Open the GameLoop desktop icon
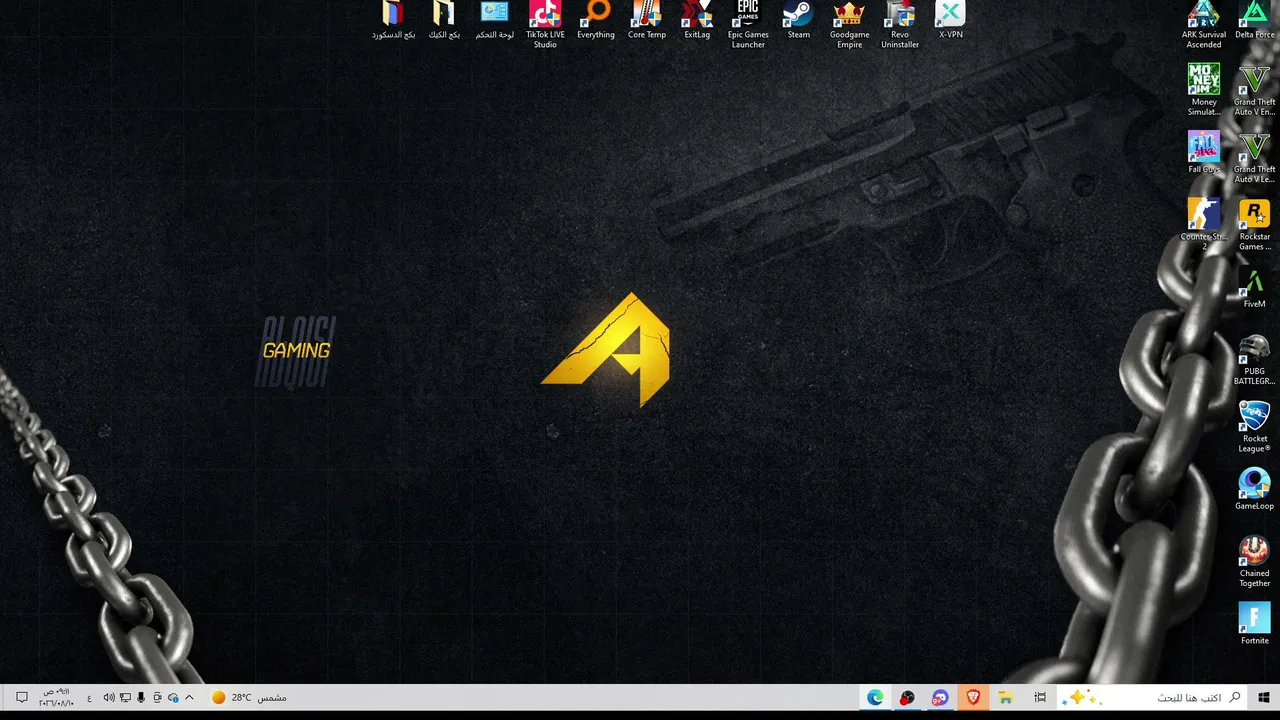Viewport: 1280px width, 720px height. coord(1254,490)
